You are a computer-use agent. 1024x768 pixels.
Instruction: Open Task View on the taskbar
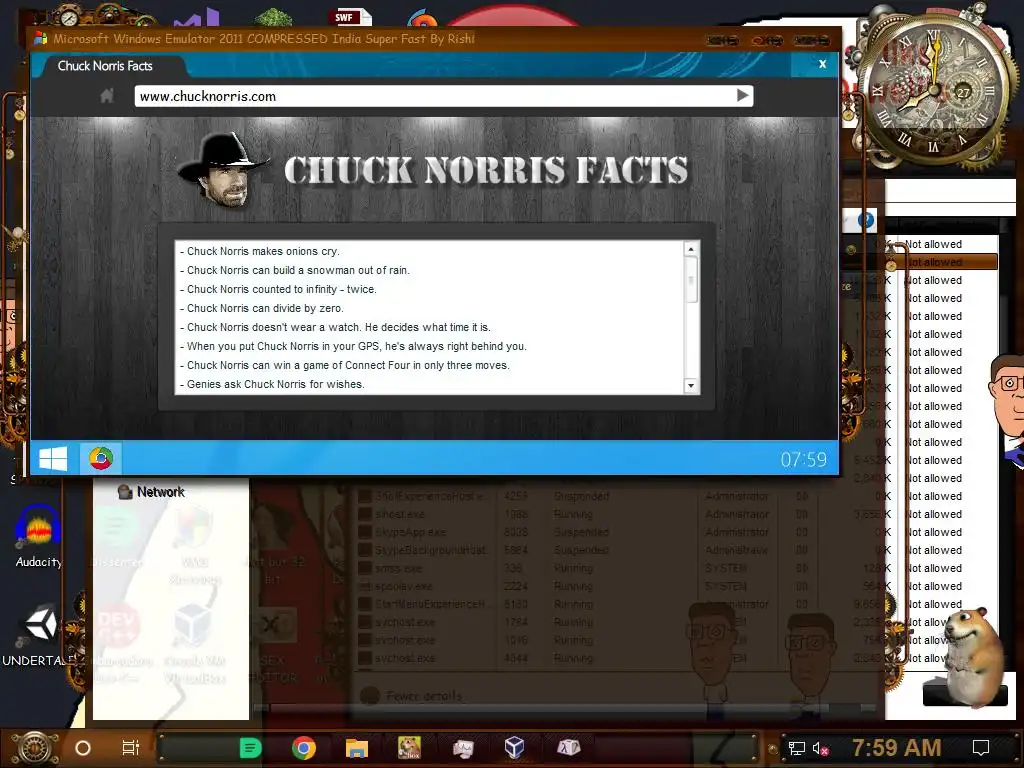[131, 748]
